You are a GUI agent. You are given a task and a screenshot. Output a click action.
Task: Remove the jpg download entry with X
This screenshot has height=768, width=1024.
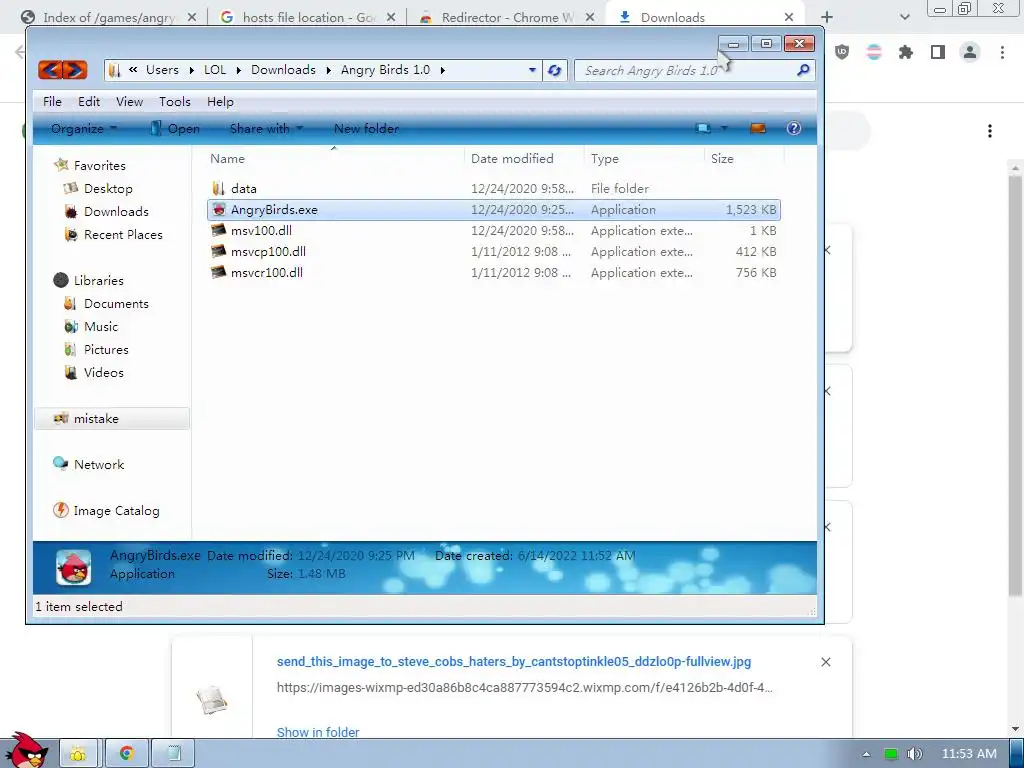point(825,662)
